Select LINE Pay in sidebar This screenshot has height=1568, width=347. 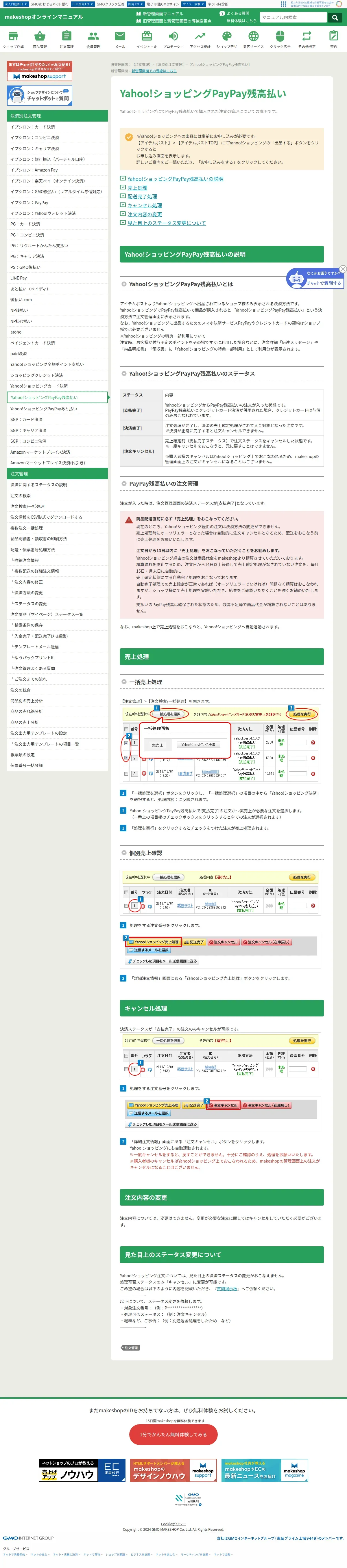pyautogui.click(x=57, y=278)
